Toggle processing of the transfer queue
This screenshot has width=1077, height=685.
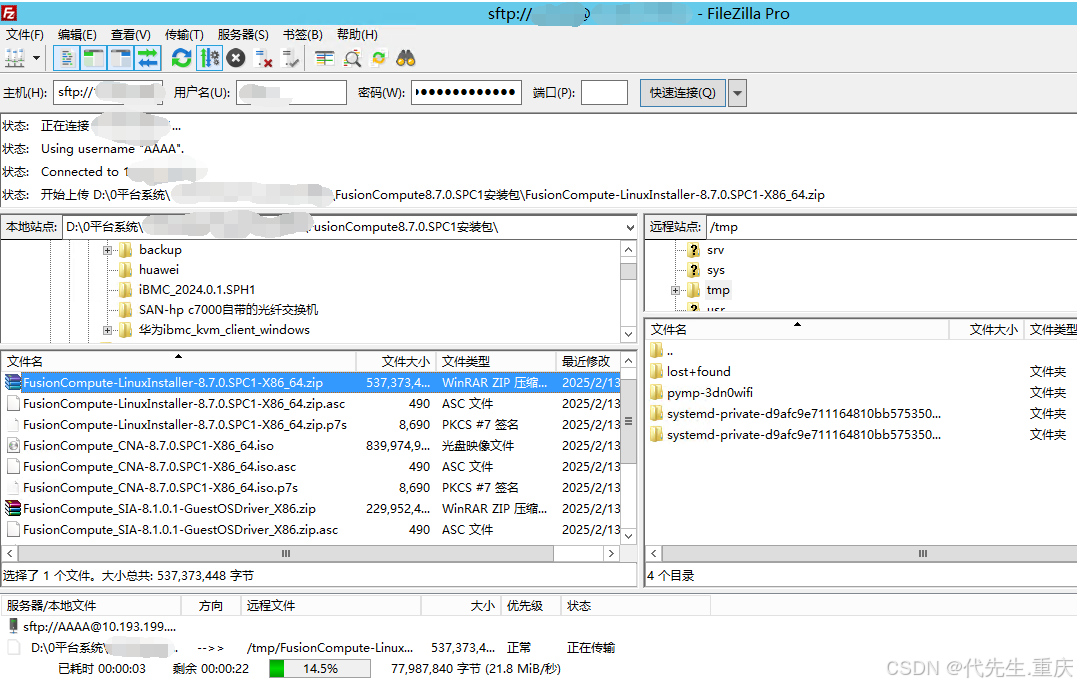tap(209, 57)
